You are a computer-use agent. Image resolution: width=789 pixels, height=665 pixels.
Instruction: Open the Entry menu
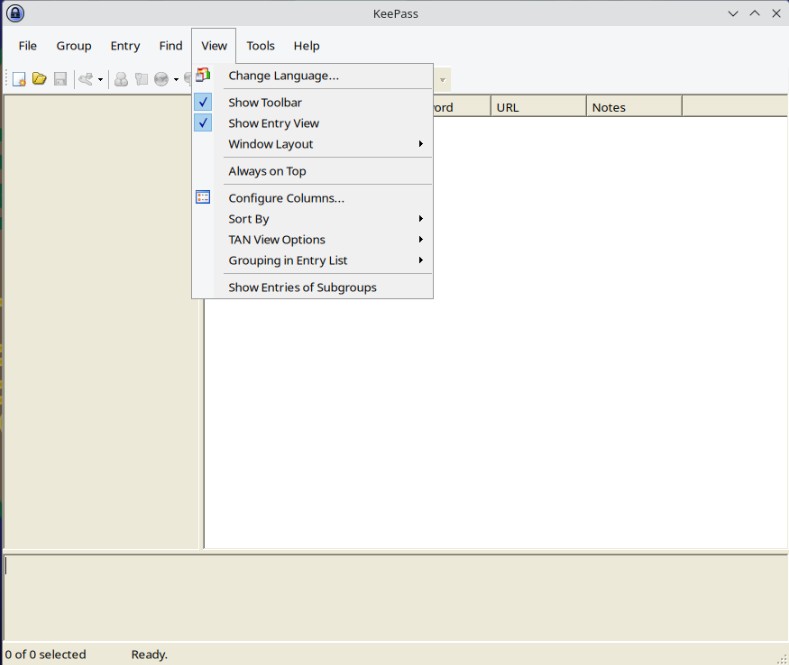tap(125, 46)
